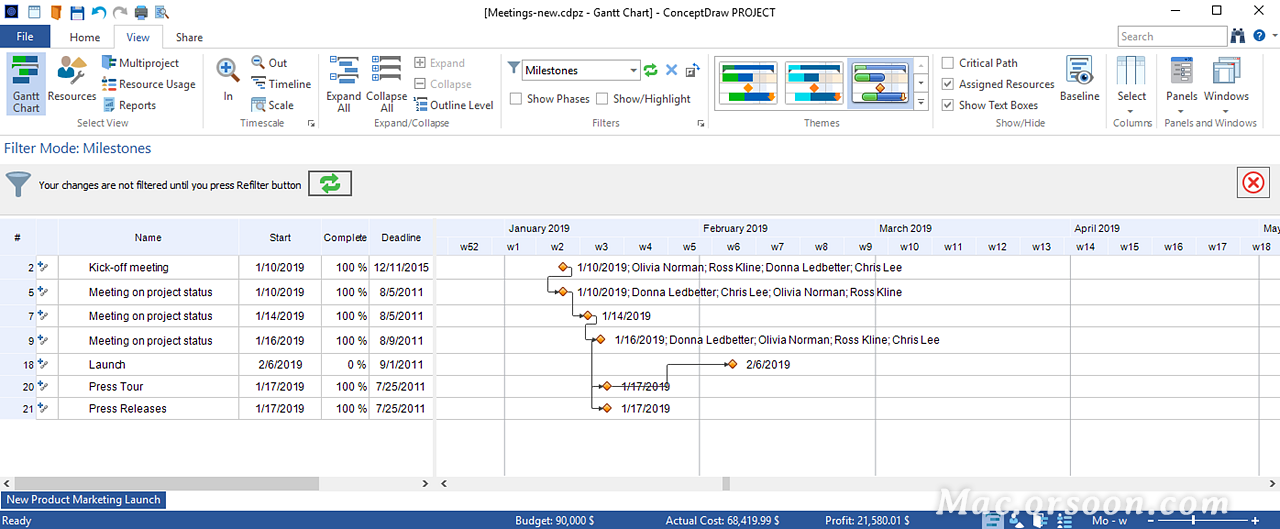Click the Outline Level button
The width and height of the screenshot is (1280, 529).
452,105
